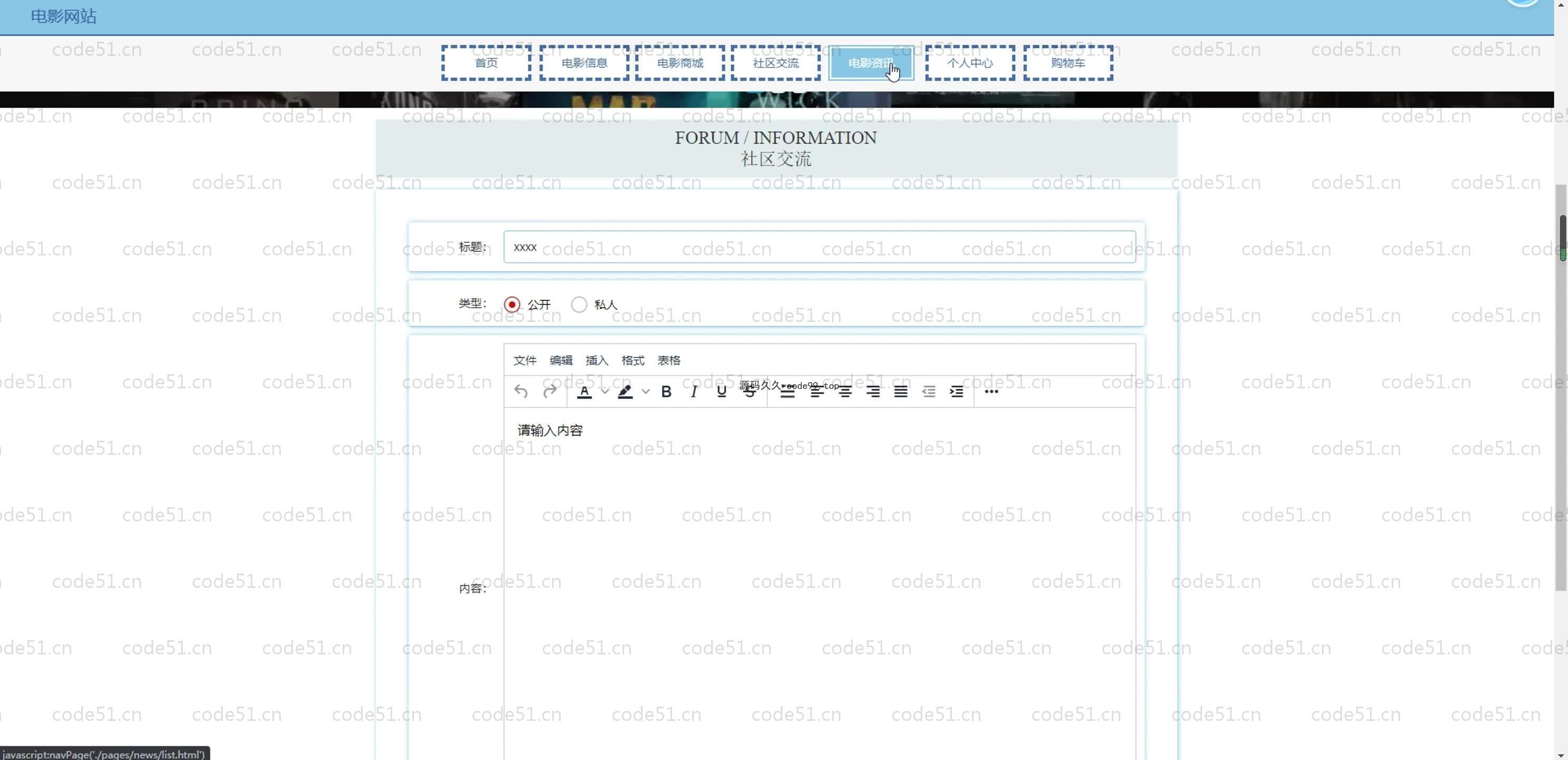Select the 公开 radio option

[x=512, y=304]
